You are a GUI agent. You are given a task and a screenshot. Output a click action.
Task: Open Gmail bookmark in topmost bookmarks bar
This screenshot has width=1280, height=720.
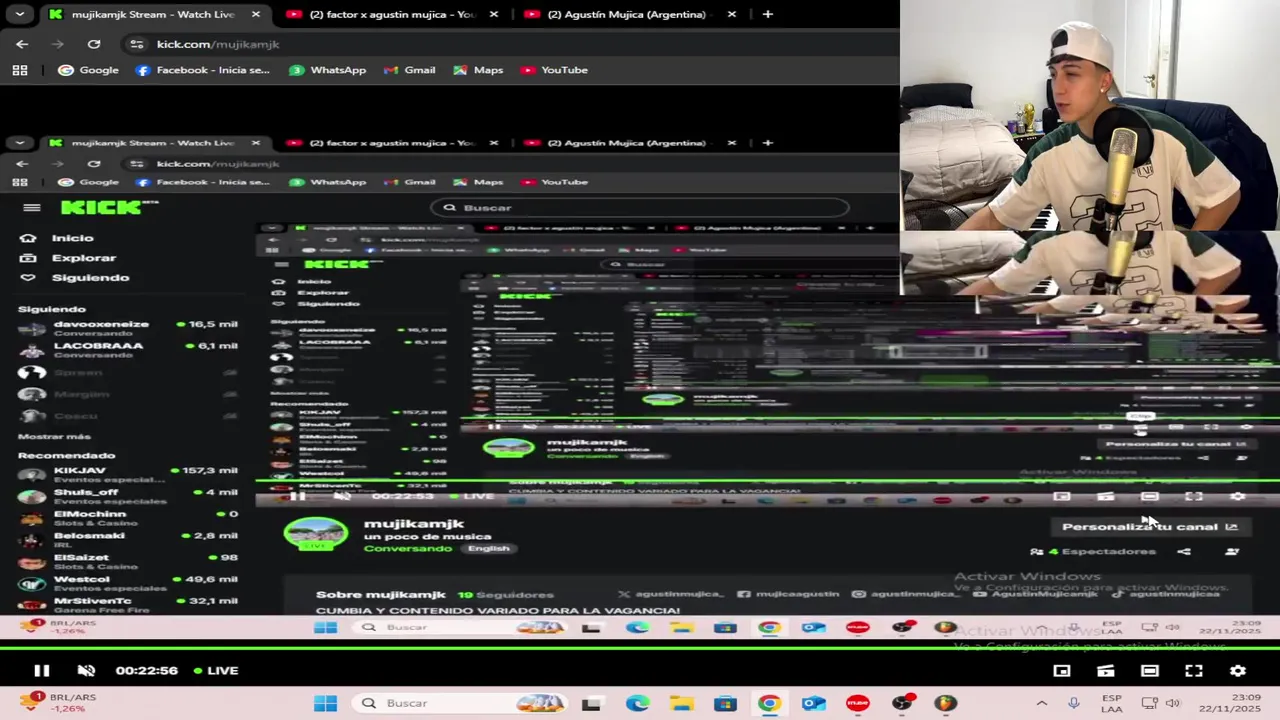tap(409, 70)
